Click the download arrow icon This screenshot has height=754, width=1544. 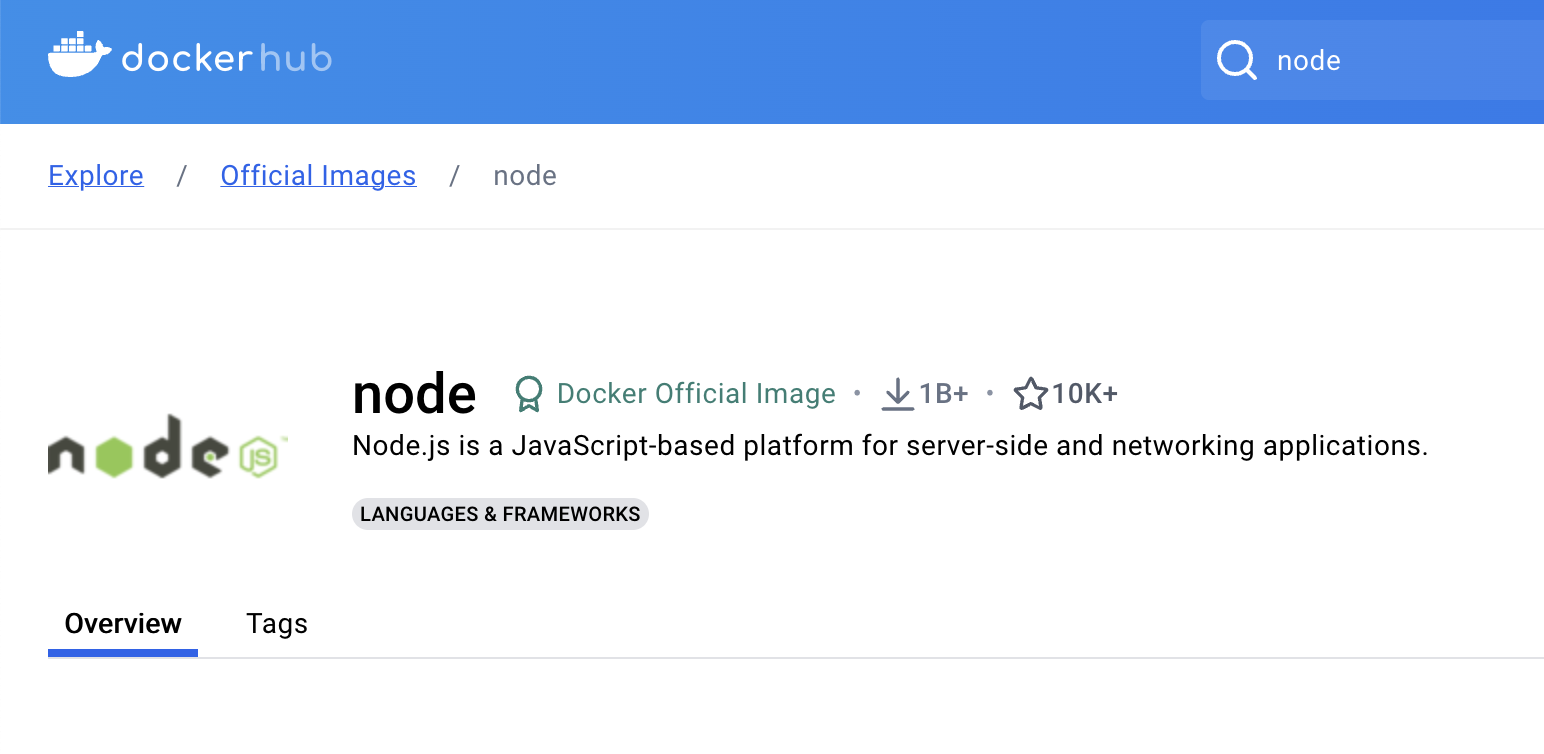pos(897,394)
